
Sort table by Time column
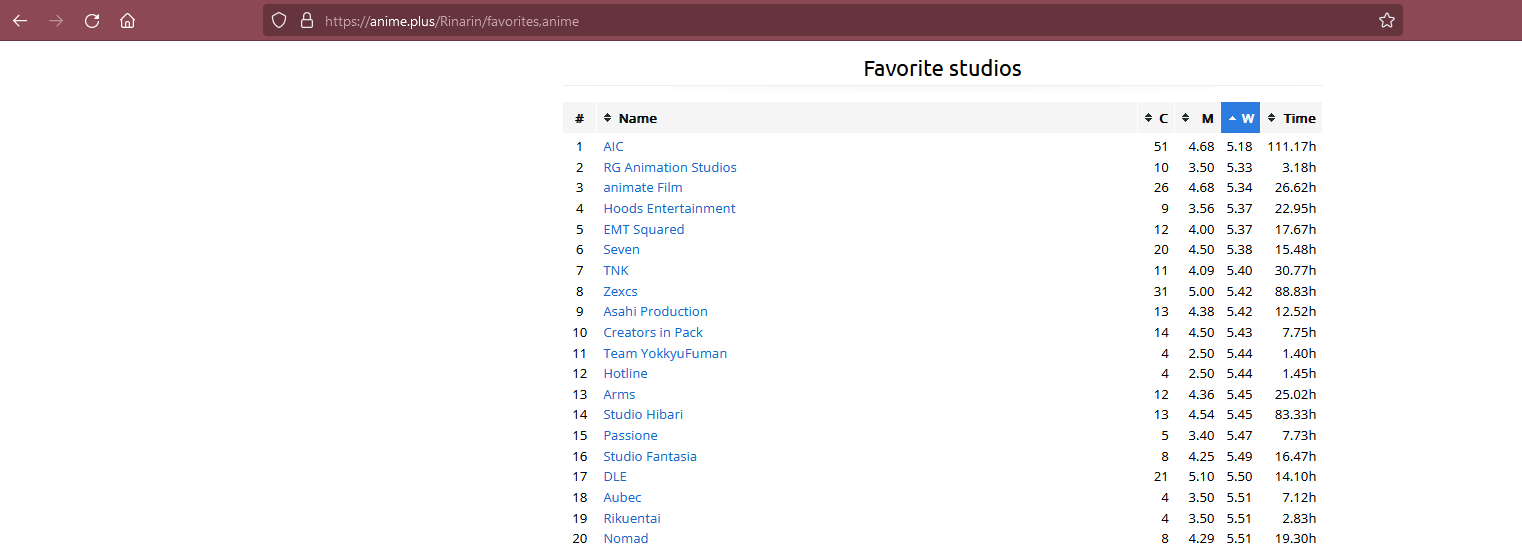click(x=1292, y=118)
